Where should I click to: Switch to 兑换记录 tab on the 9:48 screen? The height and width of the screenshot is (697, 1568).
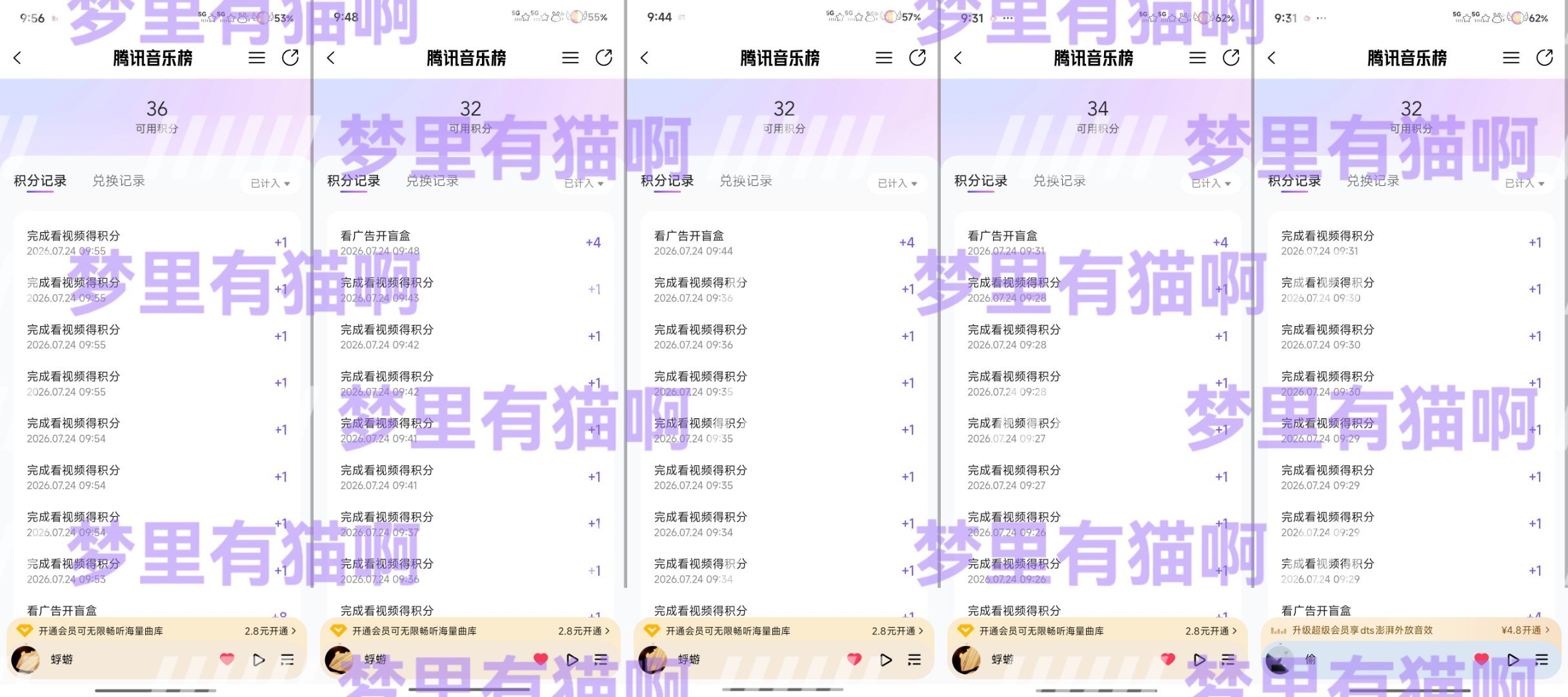click(x=432, y=181)
